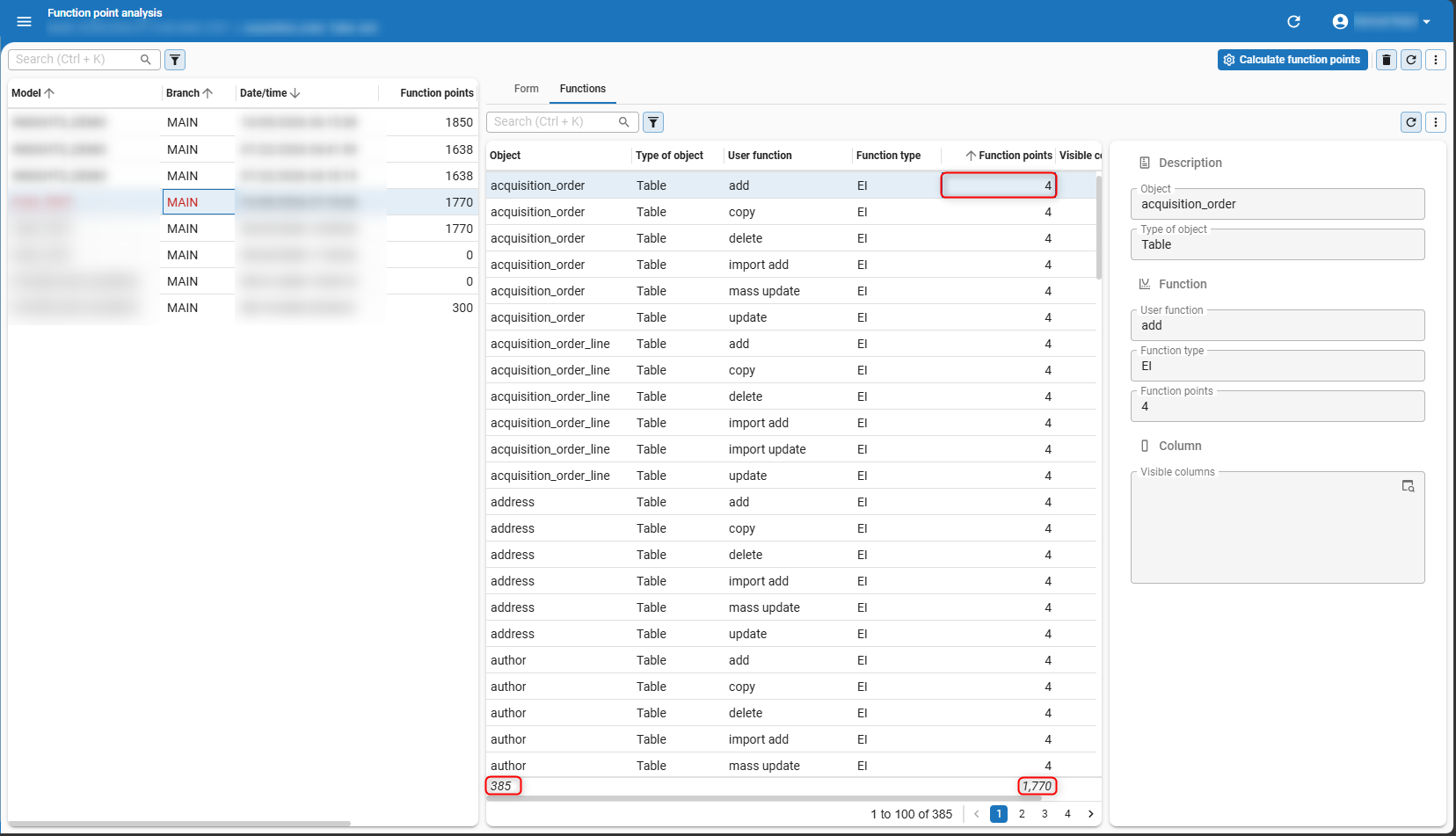Select the address delete row
The width and height of the screenshot is (1456, 836).
(791, 555)
